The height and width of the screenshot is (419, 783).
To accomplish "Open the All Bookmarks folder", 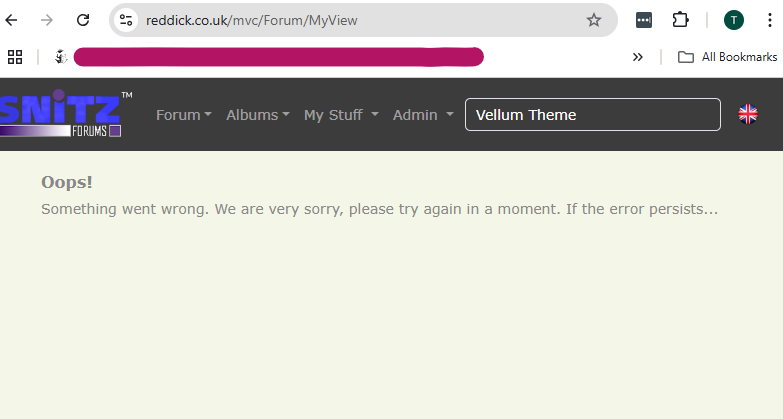I will 727,57.
